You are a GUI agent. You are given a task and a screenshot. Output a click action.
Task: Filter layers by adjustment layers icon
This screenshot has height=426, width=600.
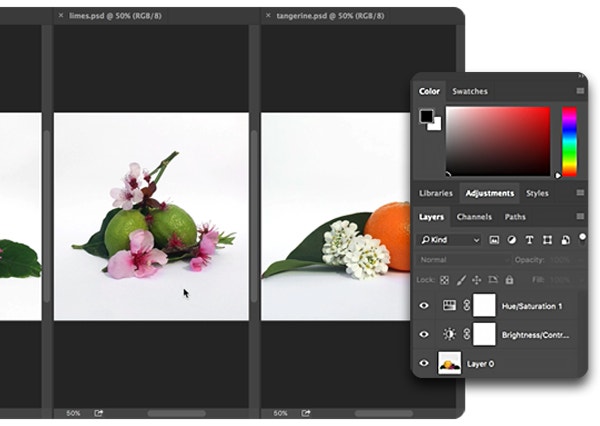point(511,240)
